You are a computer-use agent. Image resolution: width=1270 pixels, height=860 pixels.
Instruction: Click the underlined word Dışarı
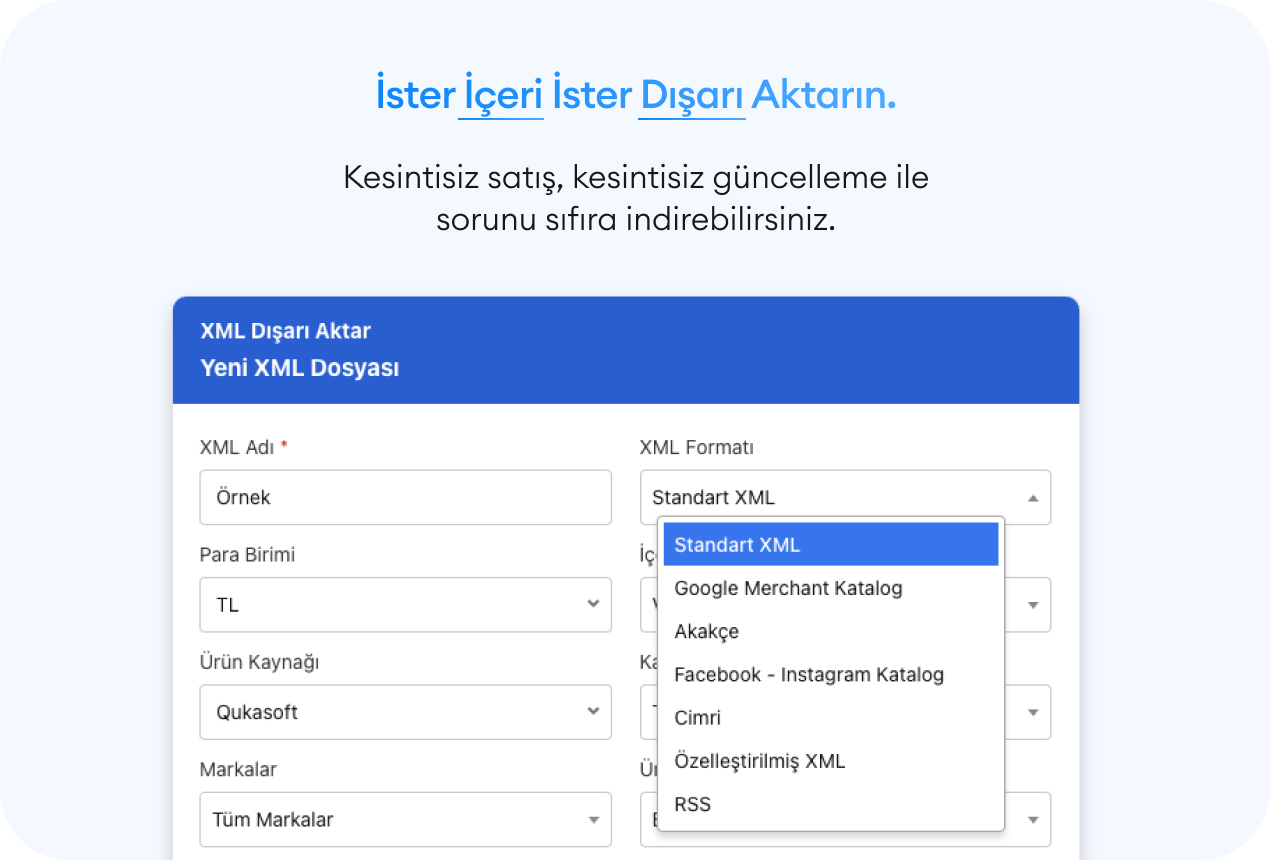692,96
